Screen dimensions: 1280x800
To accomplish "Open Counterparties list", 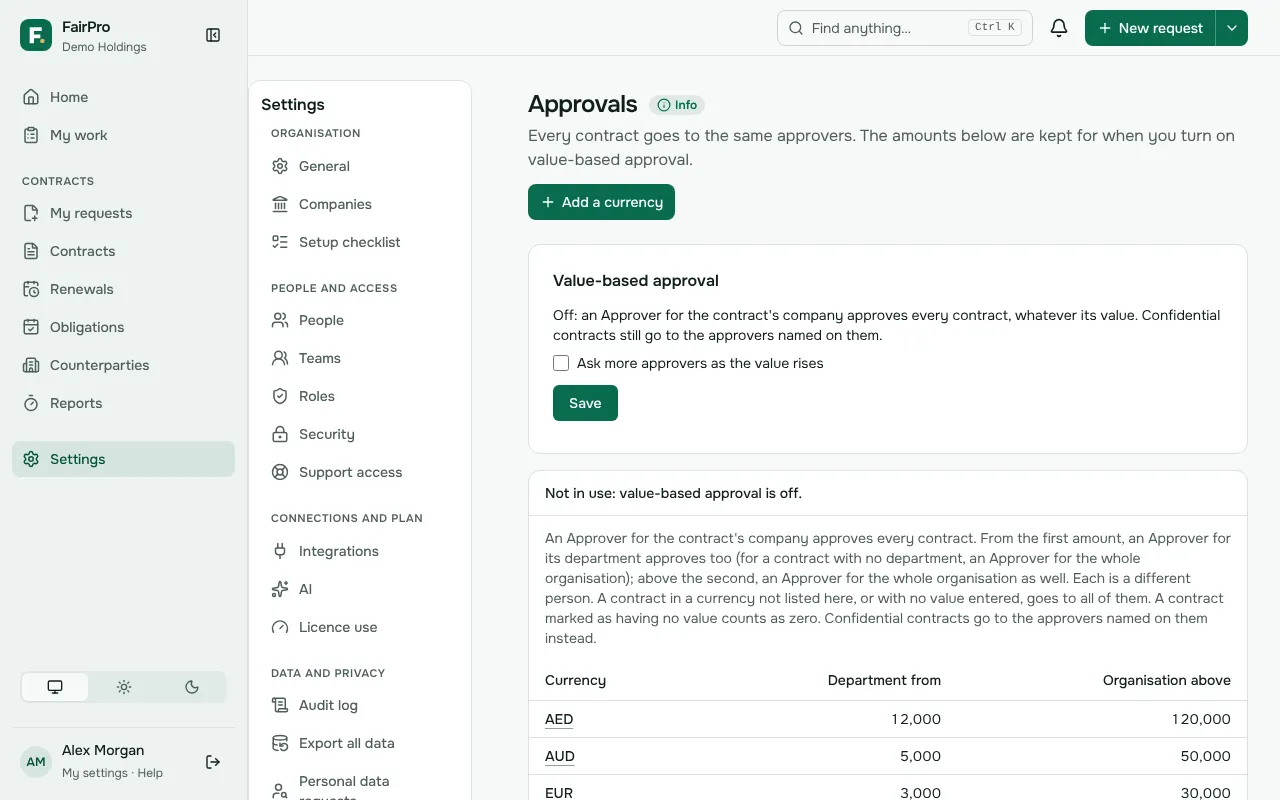I will tap(123, 365).
